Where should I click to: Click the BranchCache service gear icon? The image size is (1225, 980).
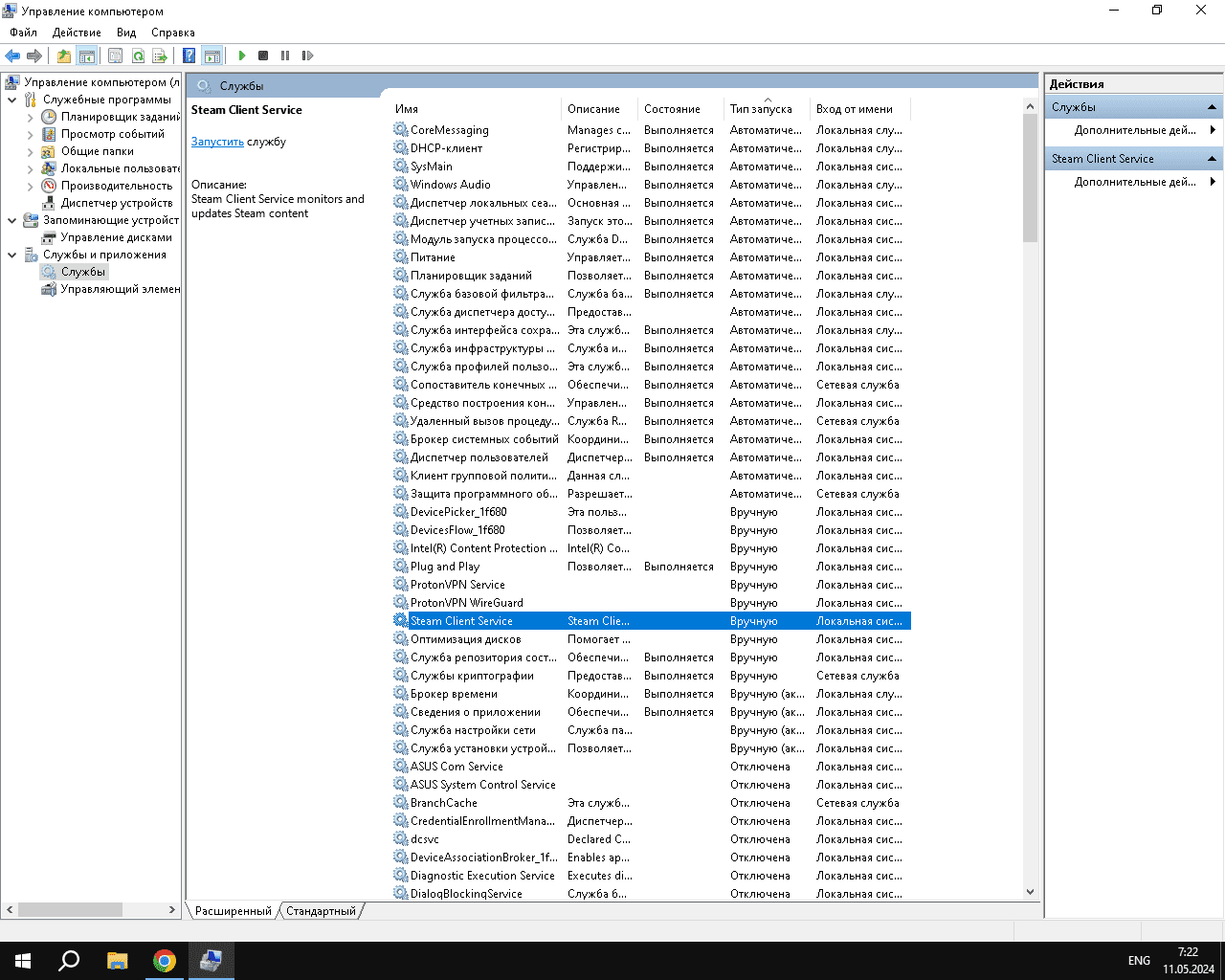[x=401, y=802]
